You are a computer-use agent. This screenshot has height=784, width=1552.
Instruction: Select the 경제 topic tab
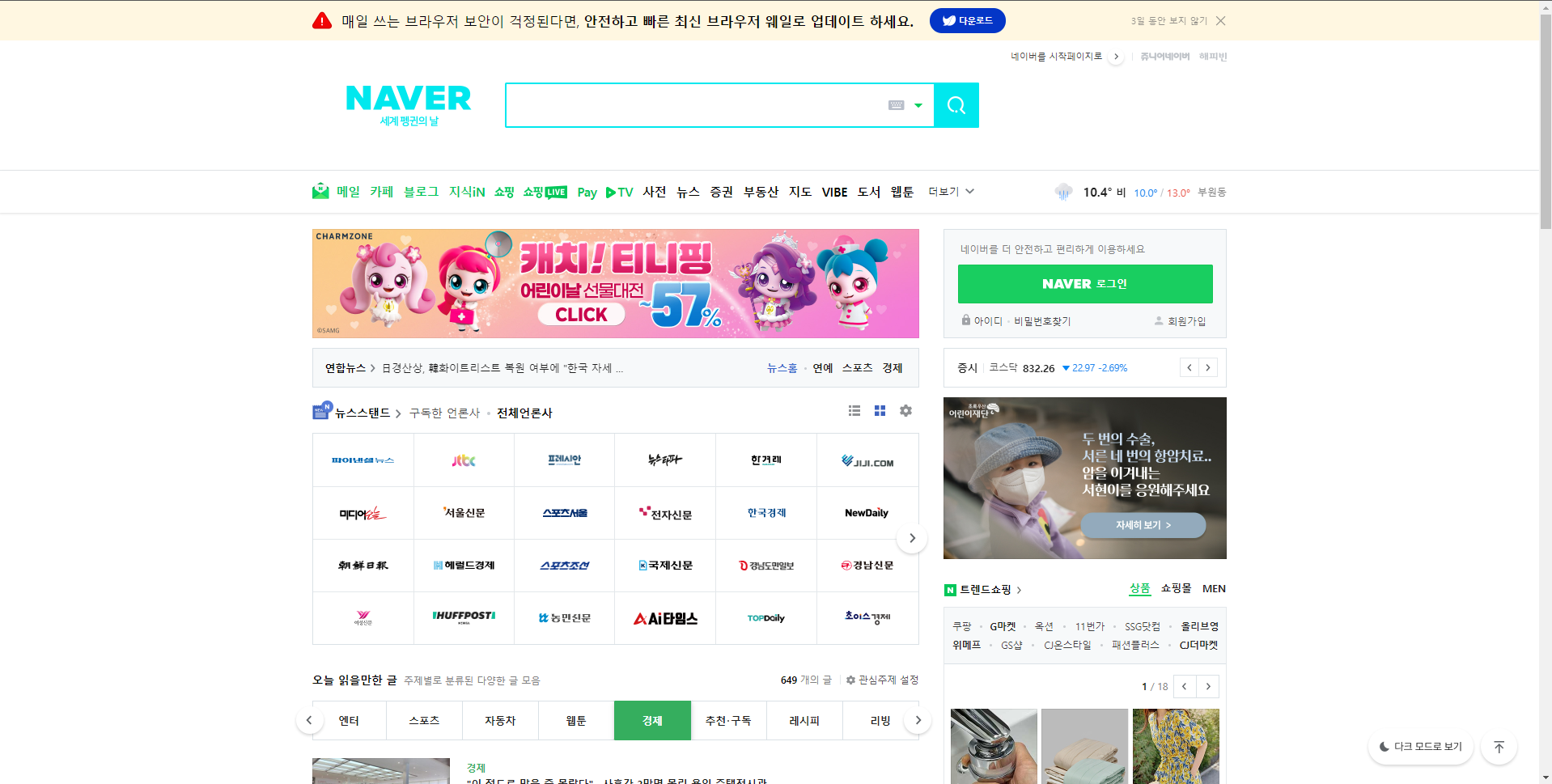click(x=652, y=721)
